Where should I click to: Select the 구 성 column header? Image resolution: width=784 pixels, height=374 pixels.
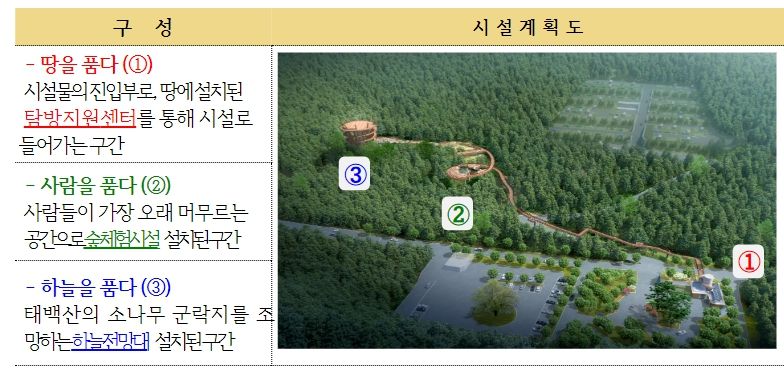click(143, 27)
